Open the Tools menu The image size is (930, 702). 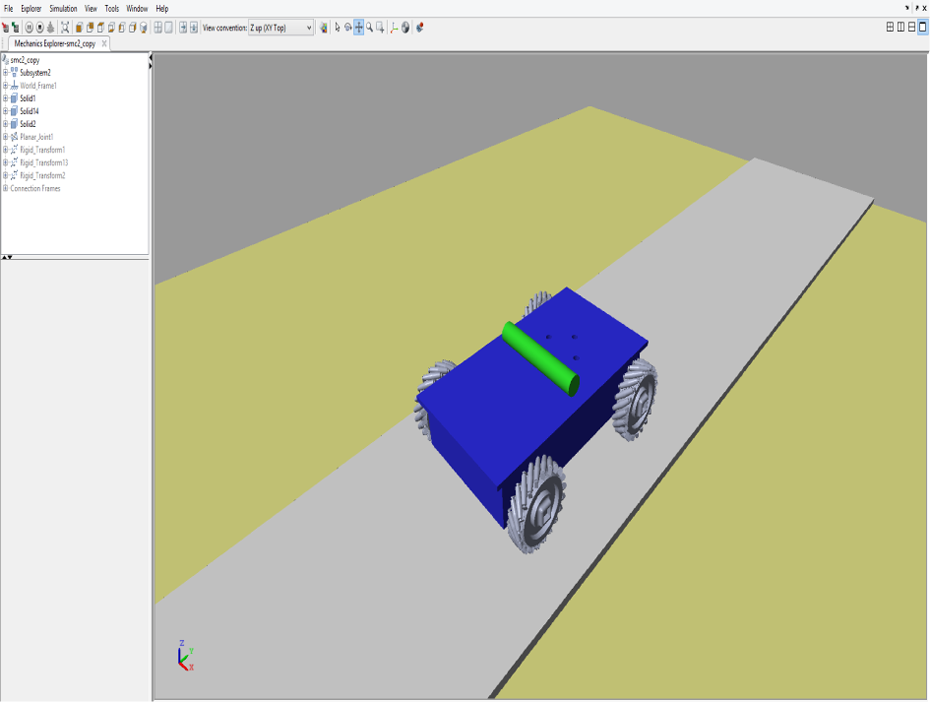tap(112, 8)
